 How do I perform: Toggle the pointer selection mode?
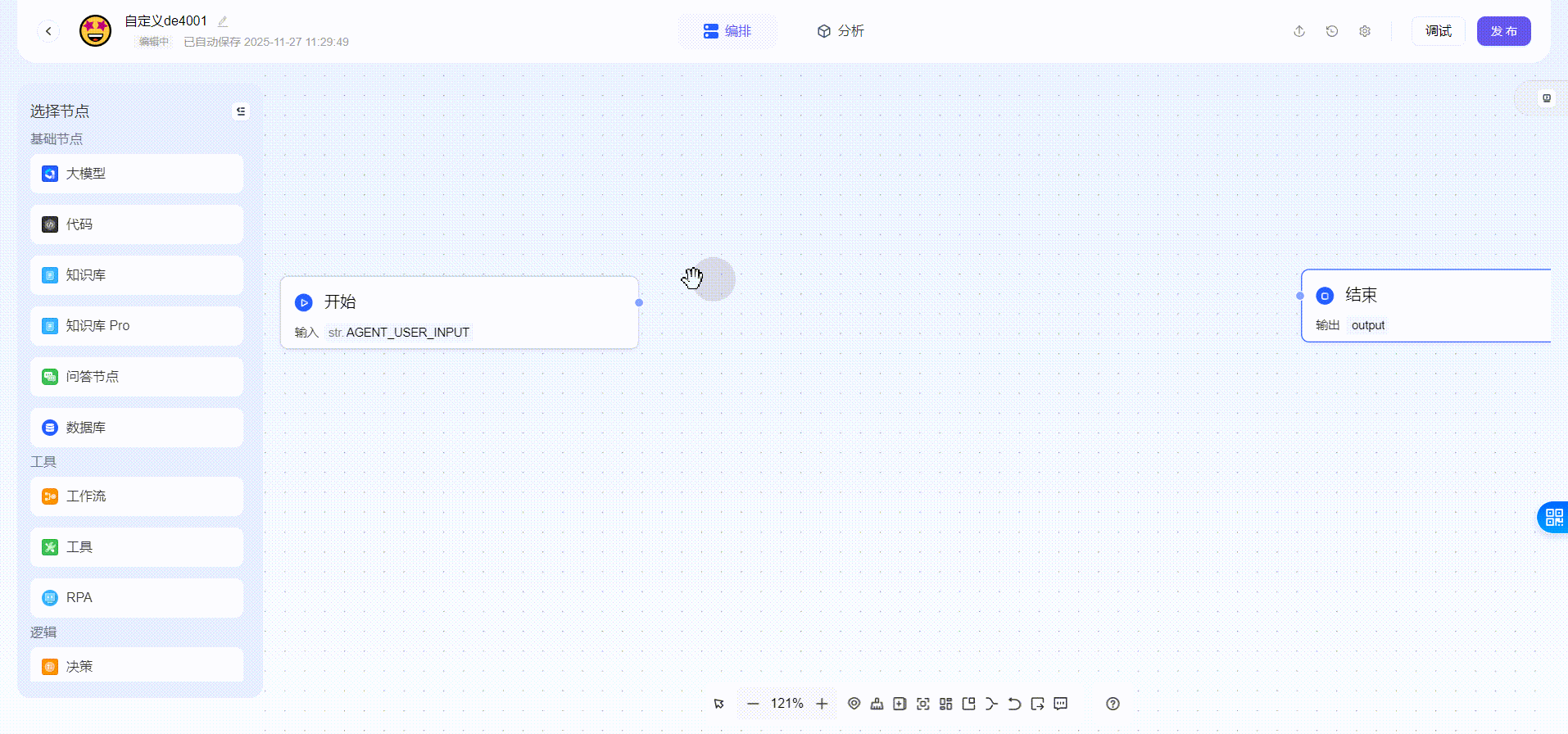[718, 704]
